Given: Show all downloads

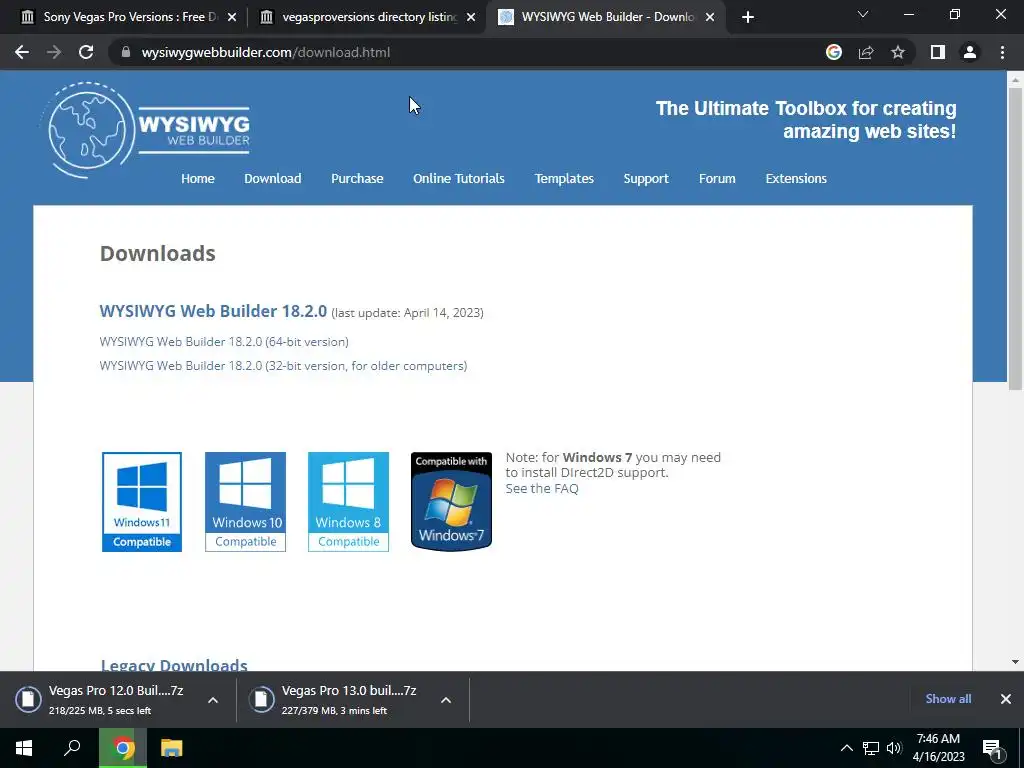Looking at the screenshot, I should pos(948,699).
